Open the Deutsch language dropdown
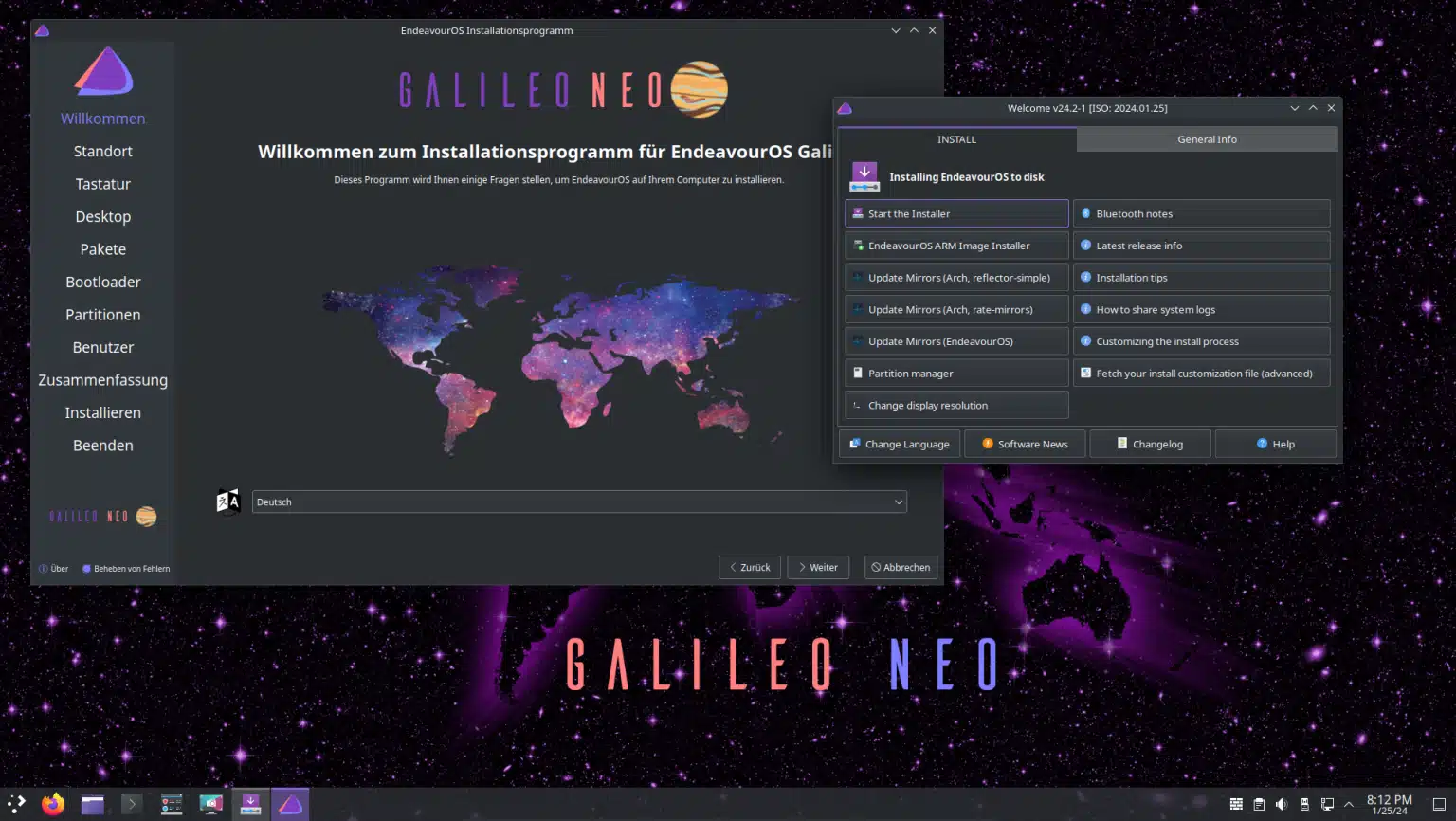This screenshot has height=821, width=1456. pyautogui.click(x=579, y=502)
